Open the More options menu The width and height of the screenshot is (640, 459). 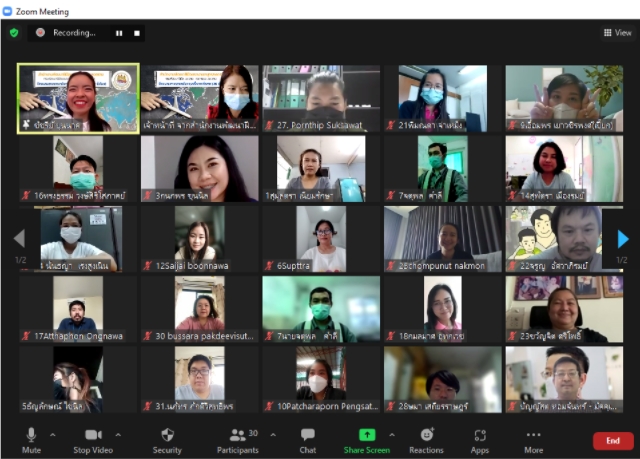point(534,439)
